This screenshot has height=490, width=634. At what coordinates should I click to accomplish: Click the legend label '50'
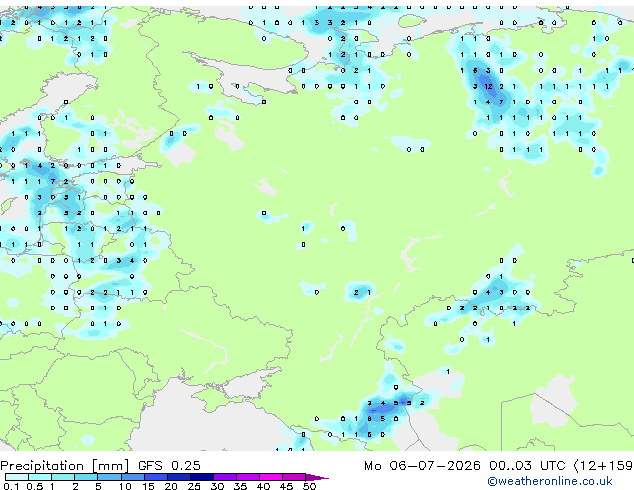[309, 486]
